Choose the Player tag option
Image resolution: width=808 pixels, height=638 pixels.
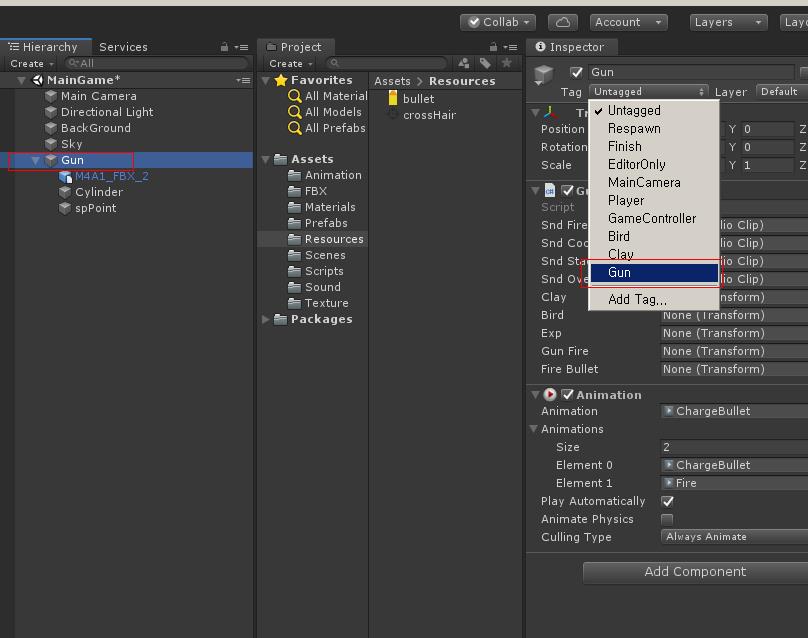653,200
